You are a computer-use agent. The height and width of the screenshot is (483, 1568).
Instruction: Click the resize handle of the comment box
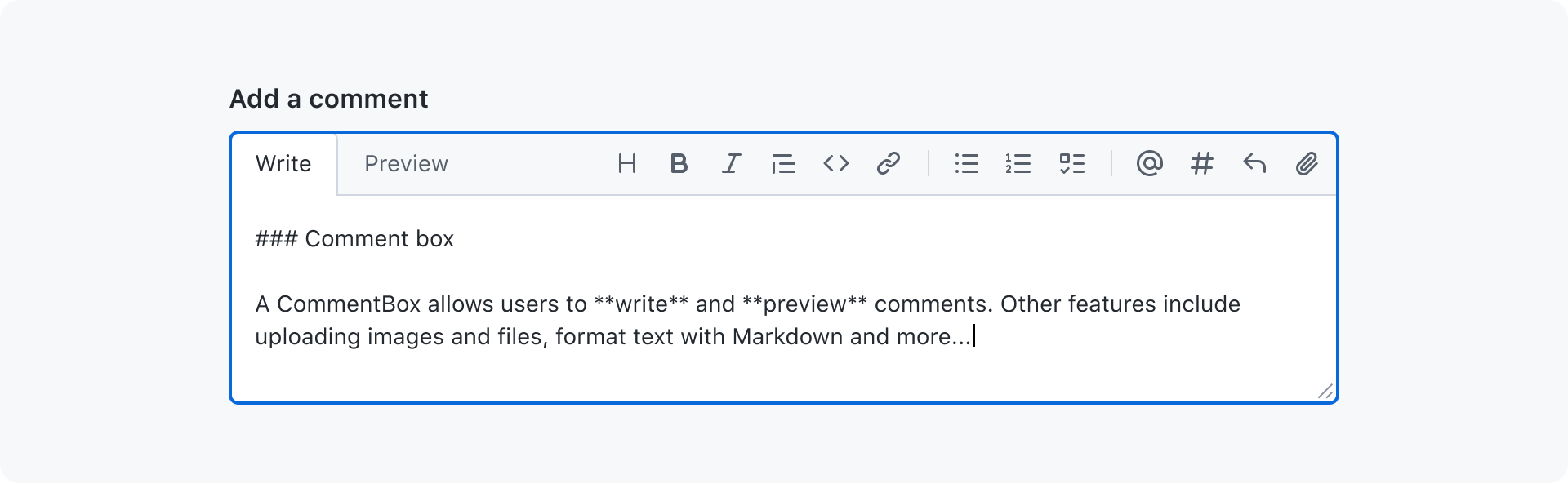1326,392
